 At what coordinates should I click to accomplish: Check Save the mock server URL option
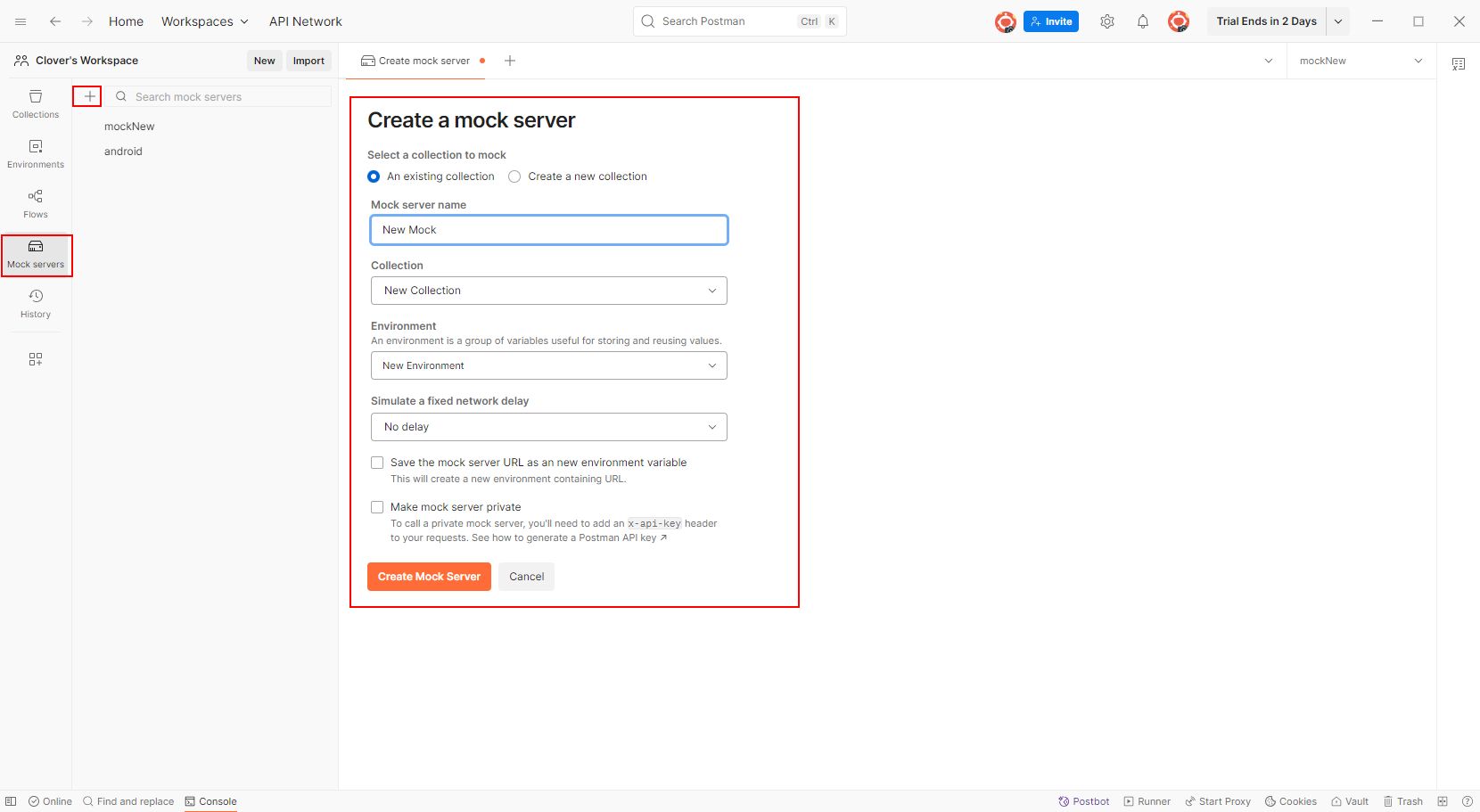click(377, 463)
